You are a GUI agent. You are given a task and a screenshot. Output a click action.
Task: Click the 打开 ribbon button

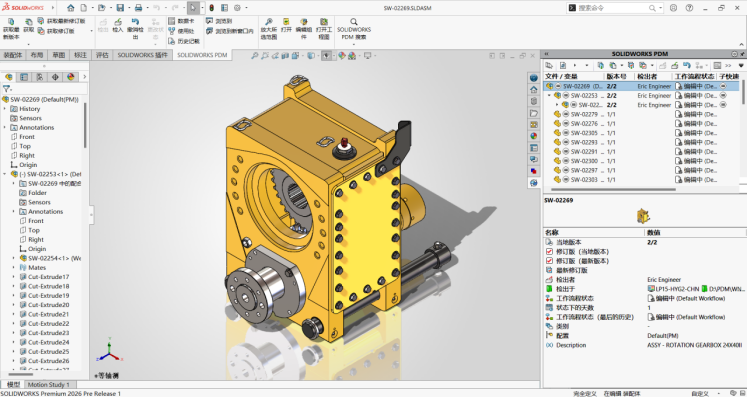[286, 25]
